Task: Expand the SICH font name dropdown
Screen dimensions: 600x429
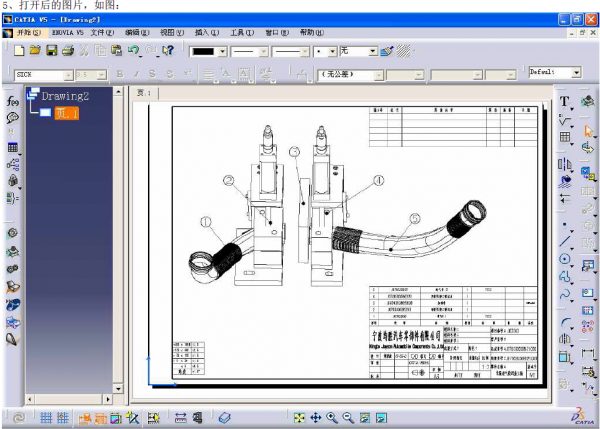Action: [69, 74]
